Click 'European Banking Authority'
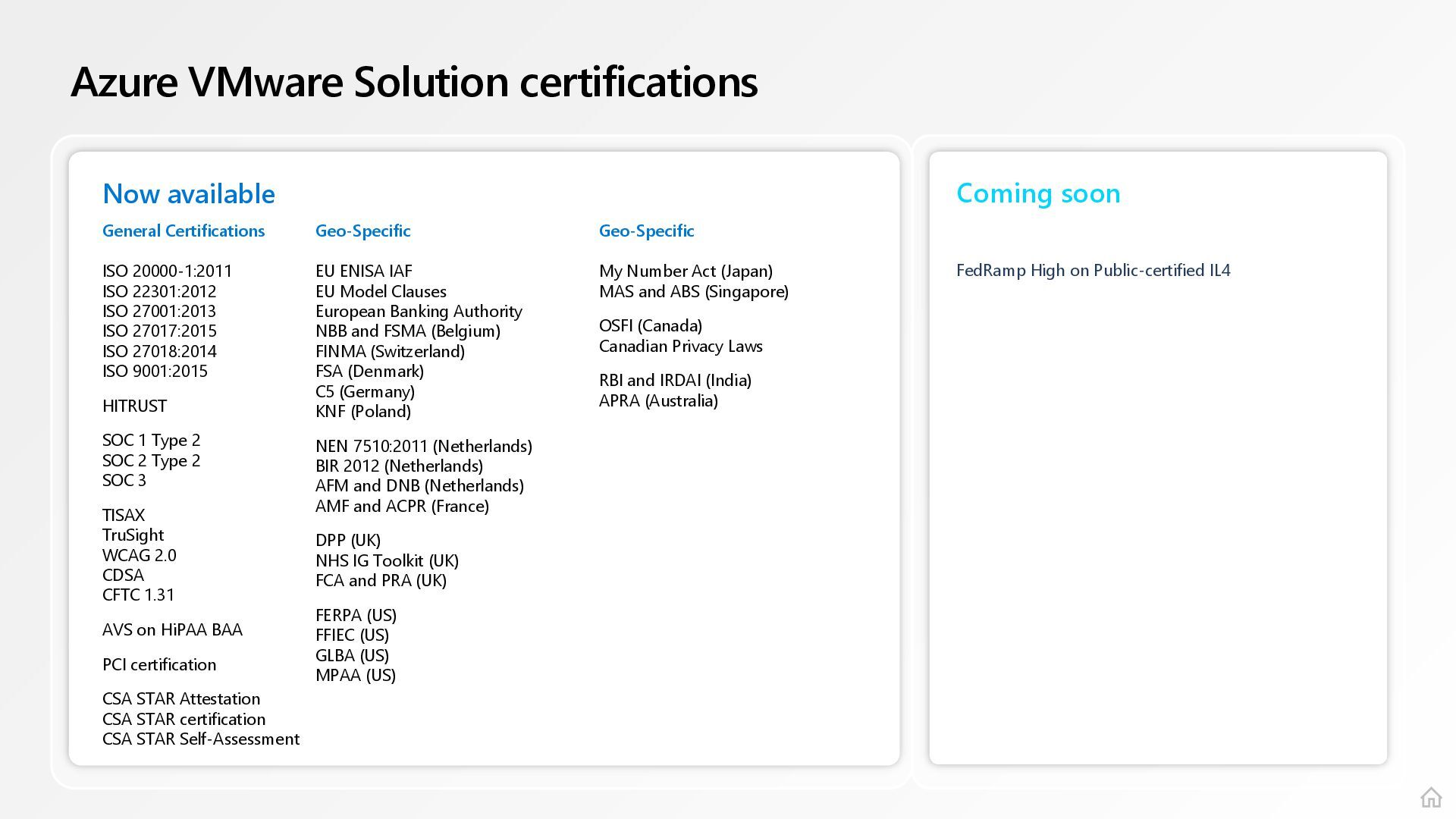The height and width of the screenshot is (819, 1456). pyautogui.click(x=419, y=312)
